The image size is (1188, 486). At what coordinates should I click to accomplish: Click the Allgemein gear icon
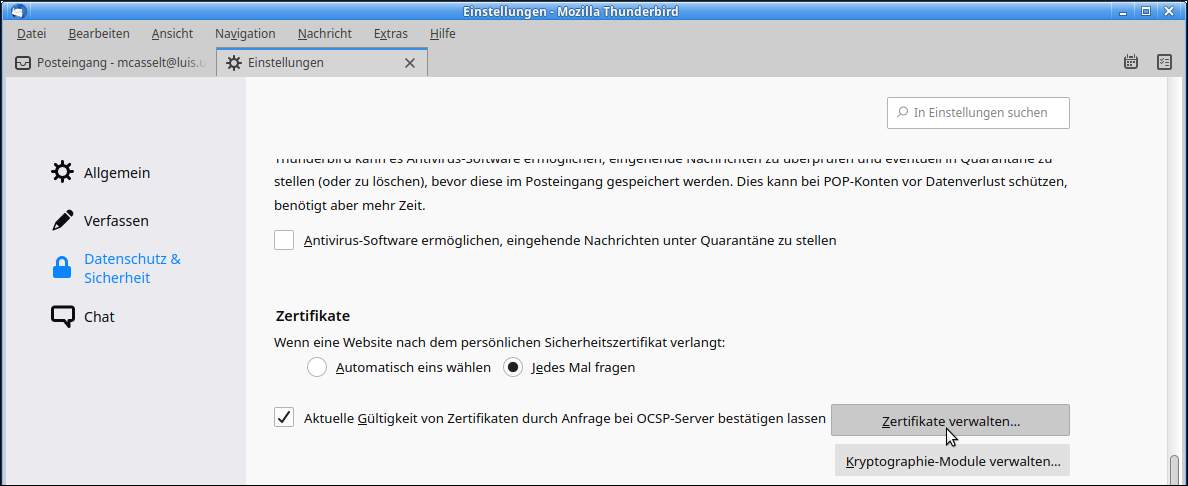[63, 172]
